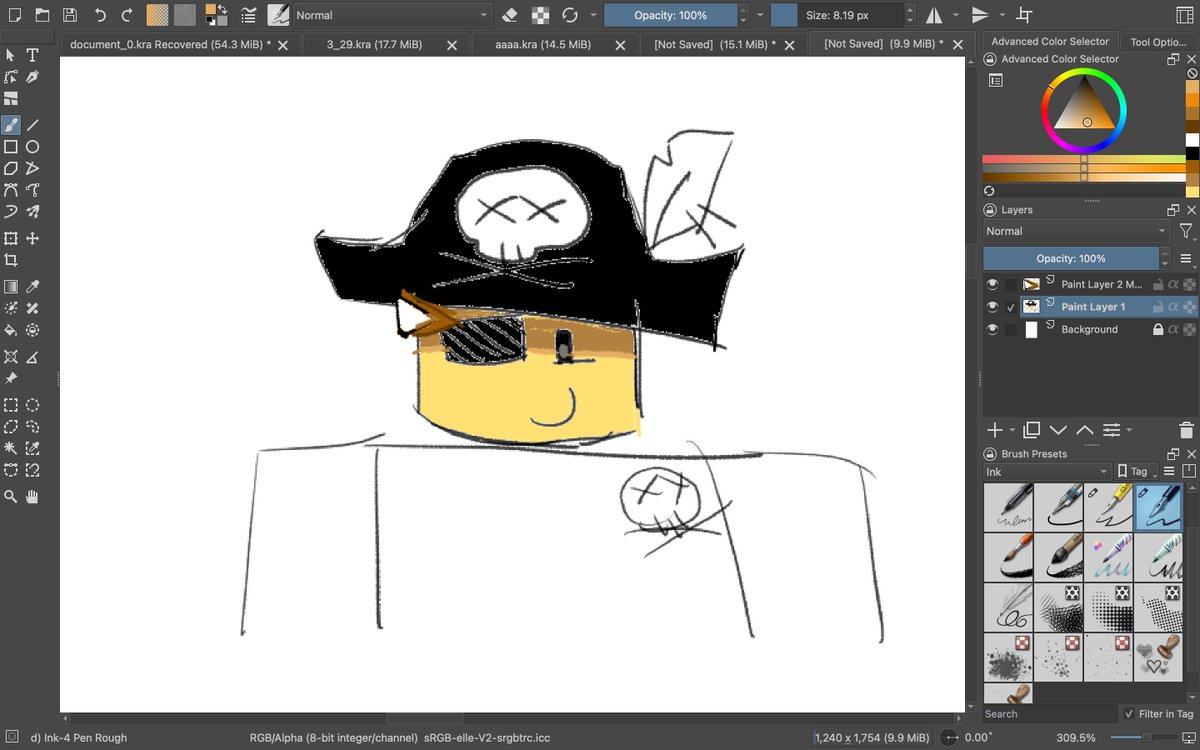Select the shape Select tool arrow
Viewport: 1200px width, 750px height.
tap(10, 55)
